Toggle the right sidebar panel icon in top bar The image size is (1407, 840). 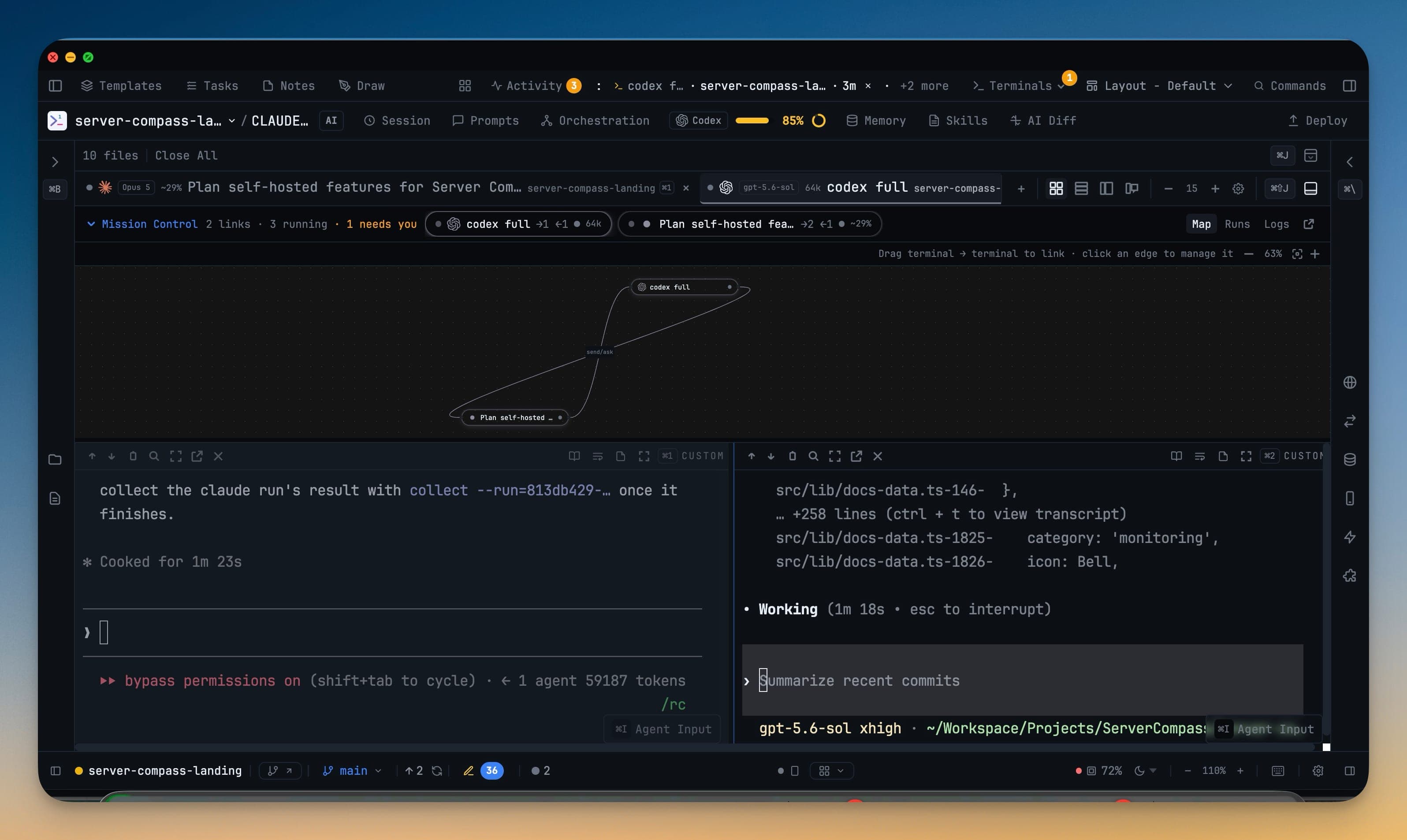(1349, 85)
